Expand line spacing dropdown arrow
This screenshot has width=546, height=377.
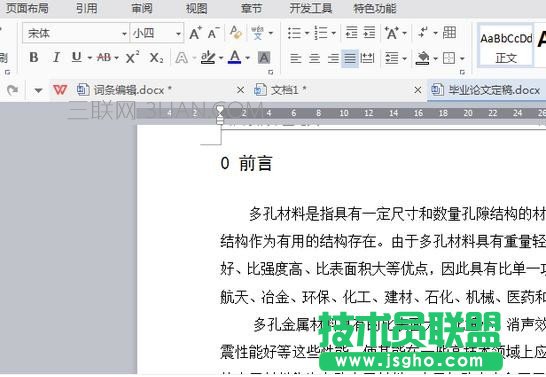pos(404,58)
